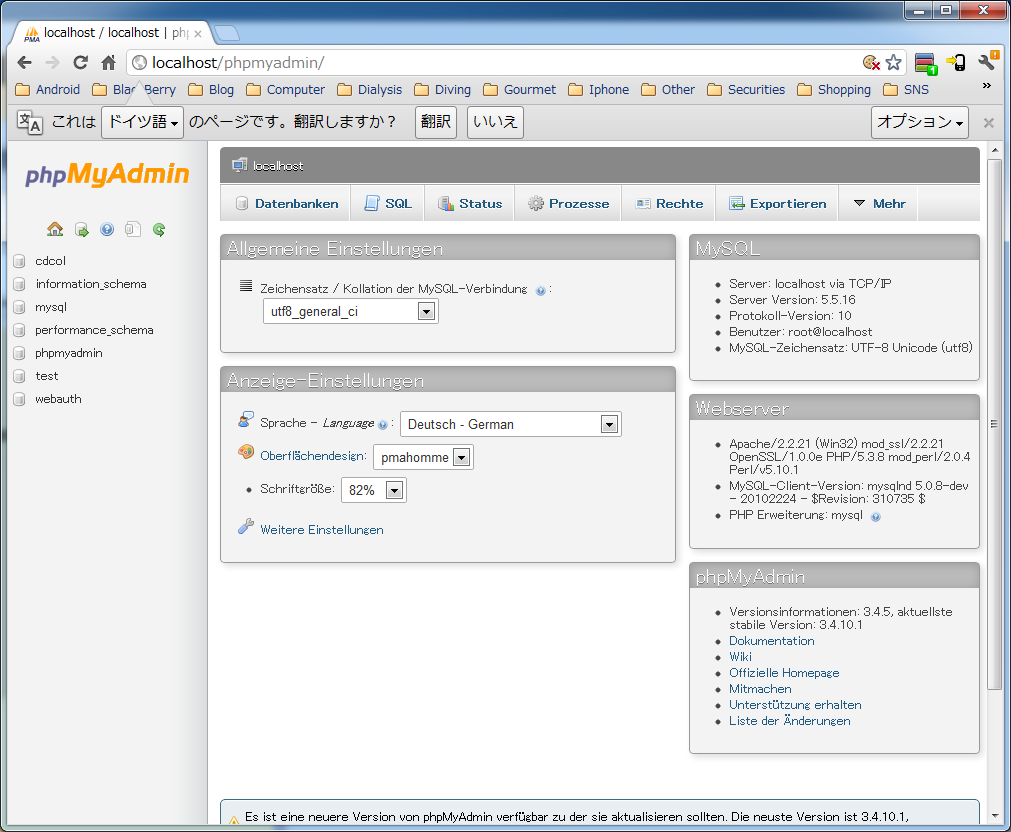Click the page document icon in the sidebar toolbar

[x=133, y=229]
